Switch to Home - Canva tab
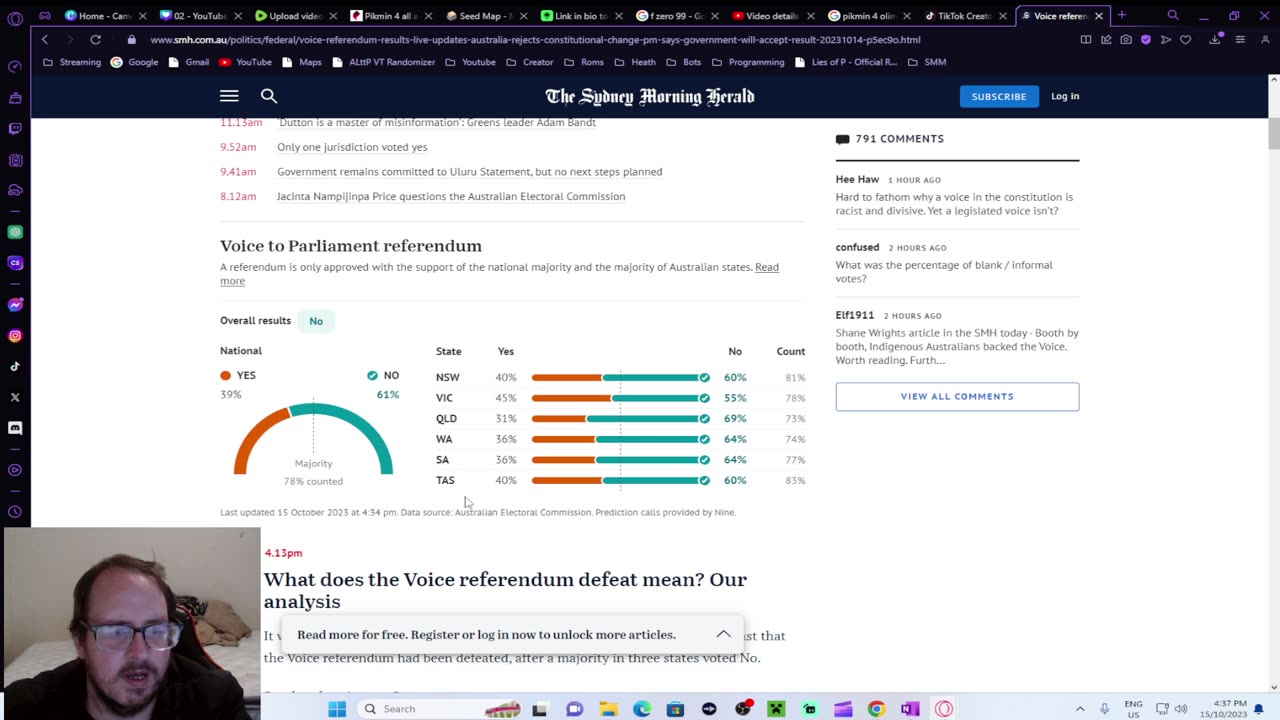 click(x=105, y=16)
